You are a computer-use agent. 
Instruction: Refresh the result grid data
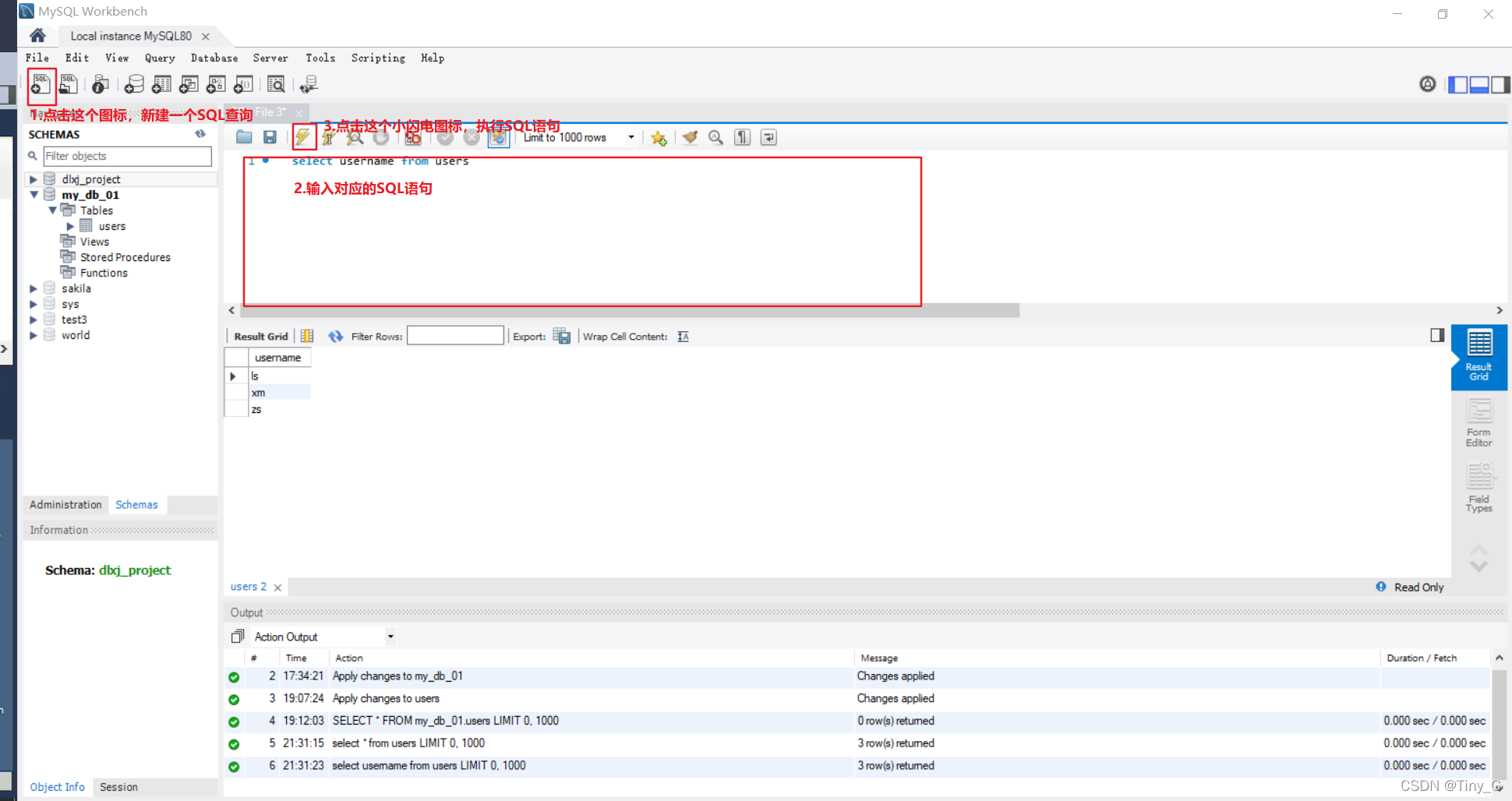[335, 337]
